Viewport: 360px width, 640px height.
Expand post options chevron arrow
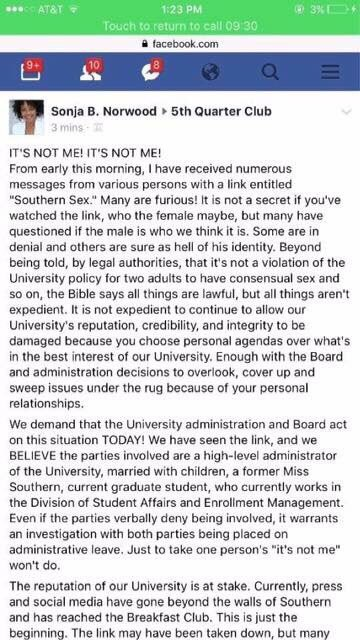tap(346, 112)
